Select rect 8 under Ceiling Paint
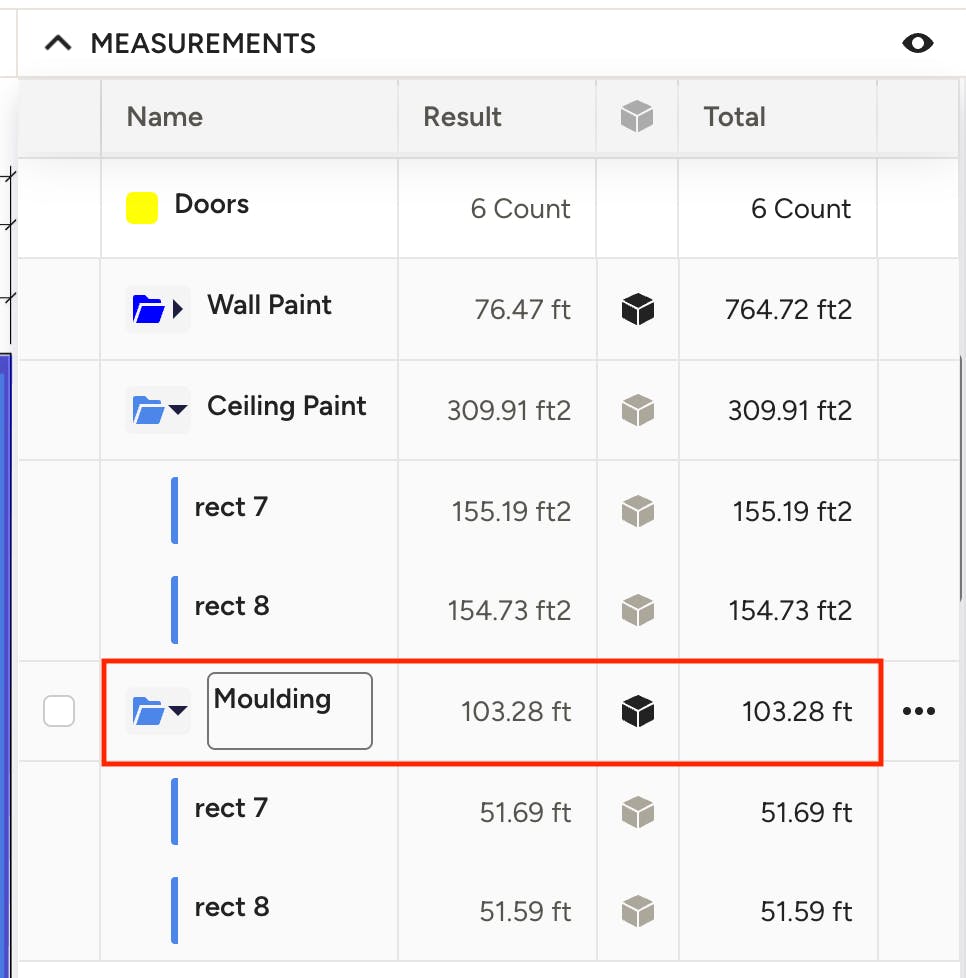966x978 pixels. (x=232, y=607)
